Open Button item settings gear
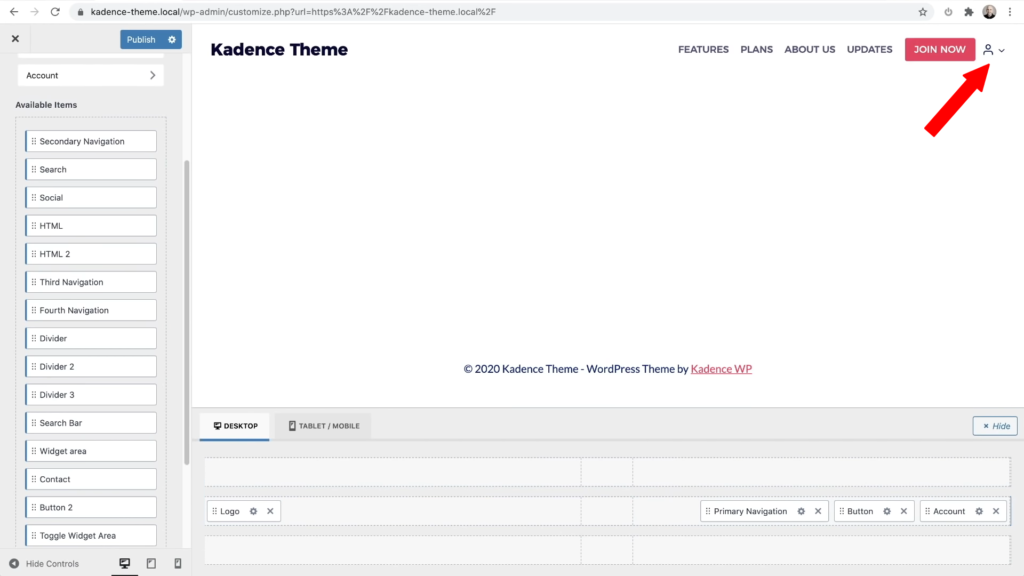Image resolution: width=1024 pixels, height=576 pixels. click(887, 511)
